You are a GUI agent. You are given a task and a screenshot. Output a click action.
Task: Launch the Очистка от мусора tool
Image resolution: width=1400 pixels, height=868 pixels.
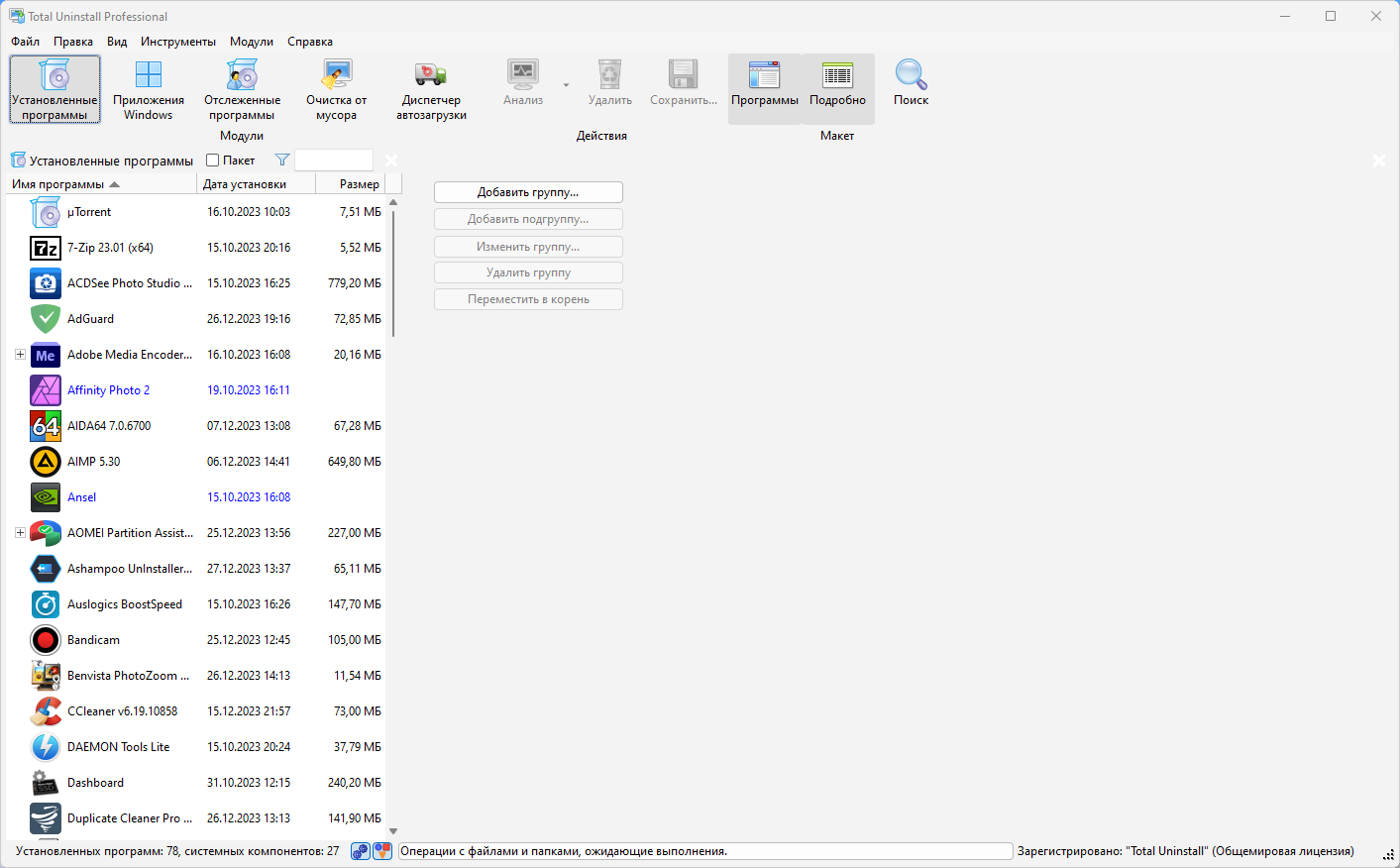coord(336,88)
